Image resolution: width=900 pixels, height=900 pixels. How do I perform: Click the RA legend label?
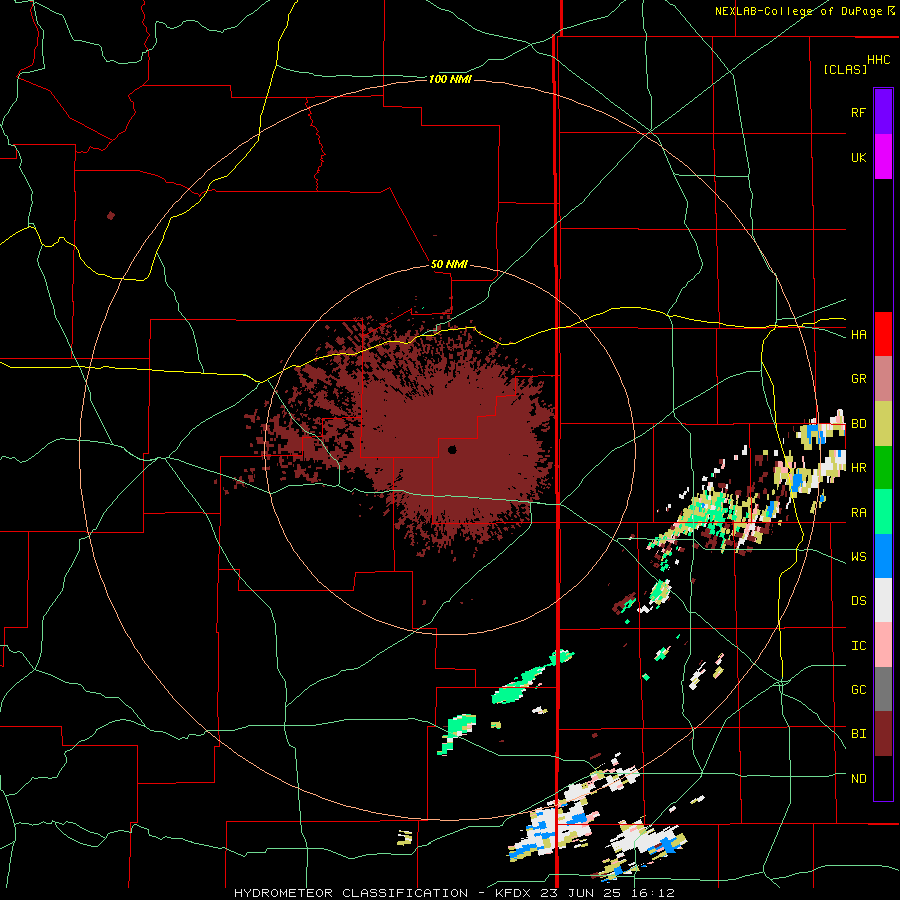(858, 512)
